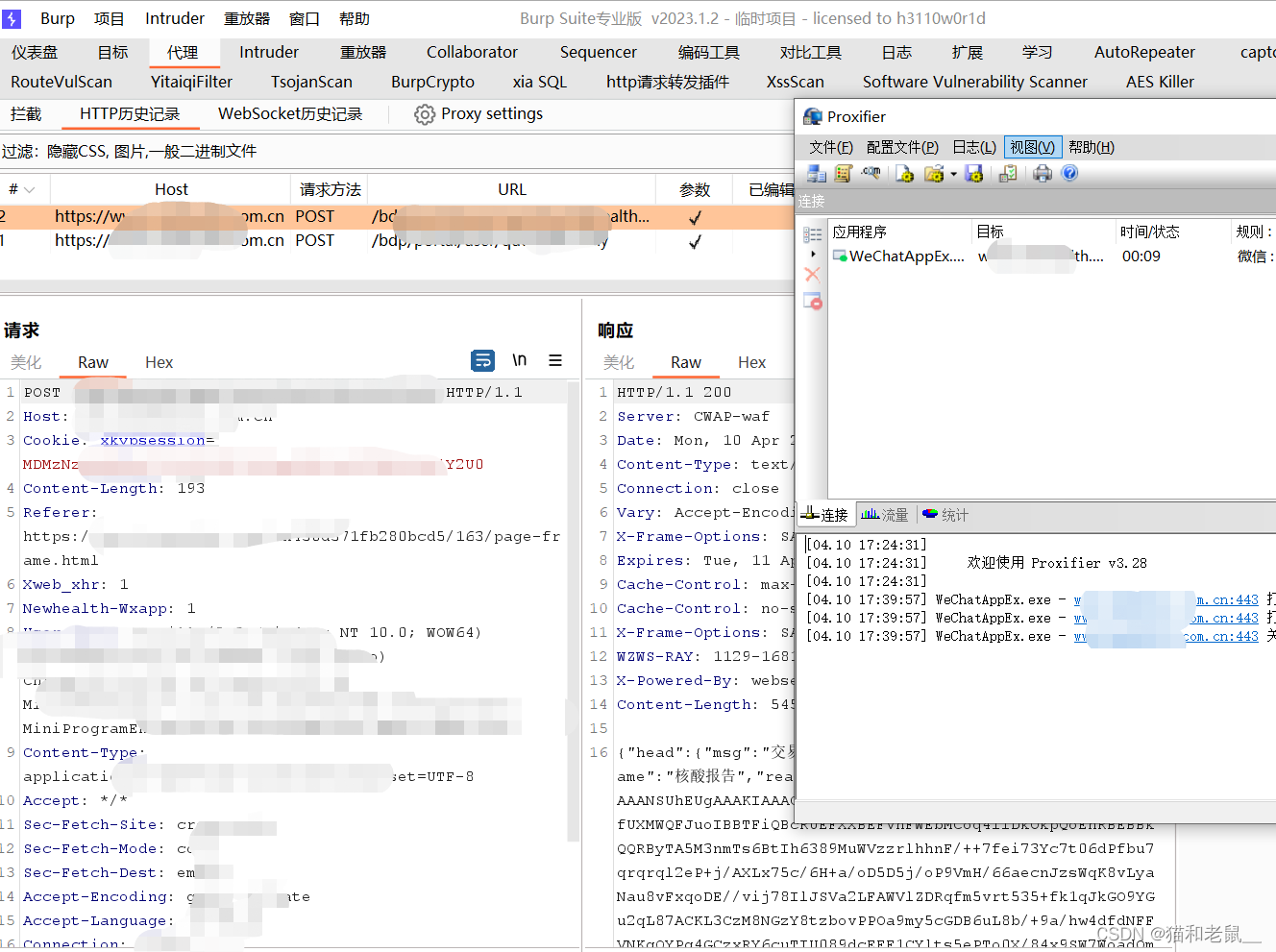Screen dimensions: 1276x952
Task: Switch to AutoRepeater tab
Action: (1144, 52)
